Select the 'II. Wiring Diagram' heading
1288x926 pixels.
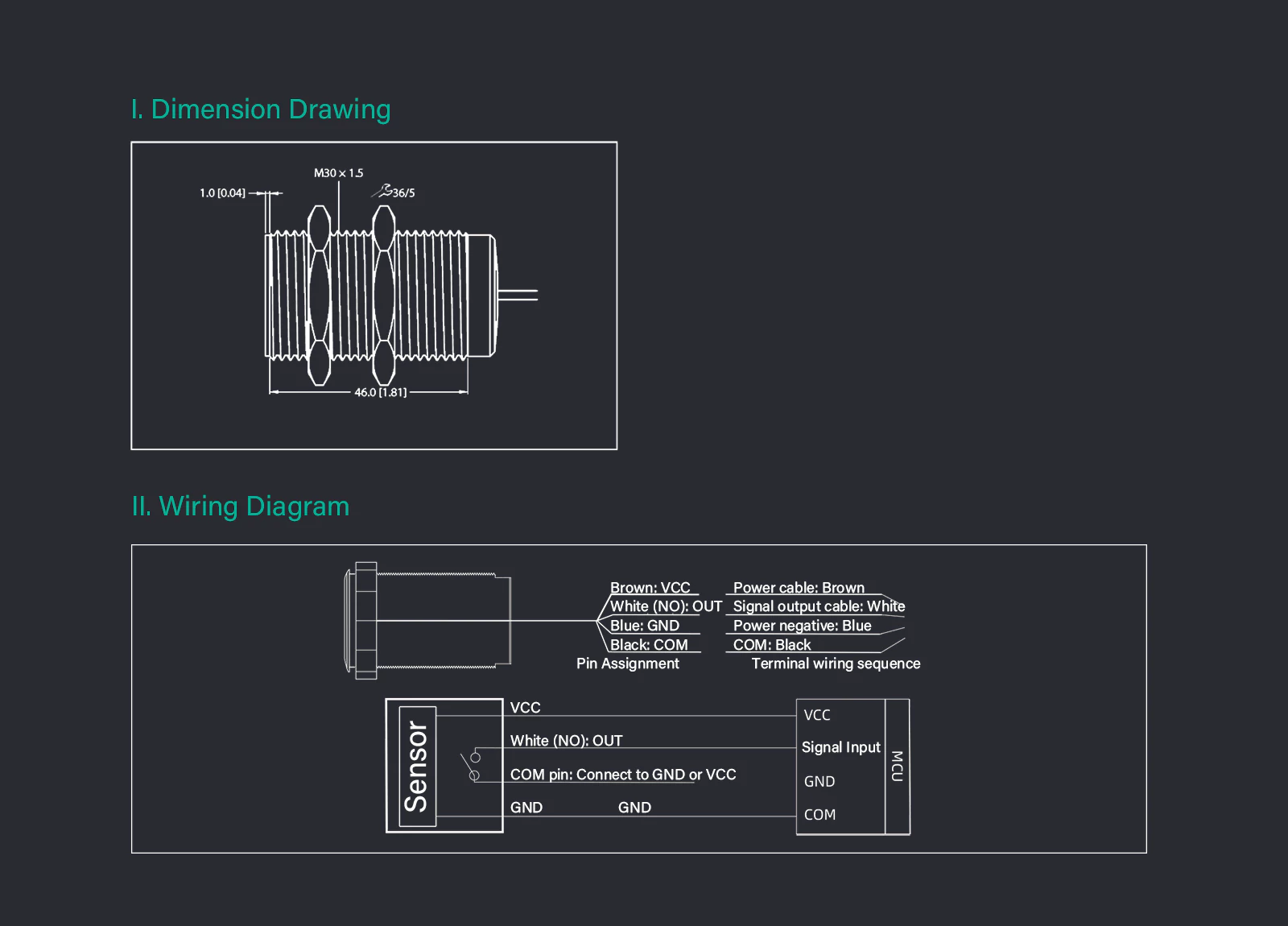(x=240, y=506)
